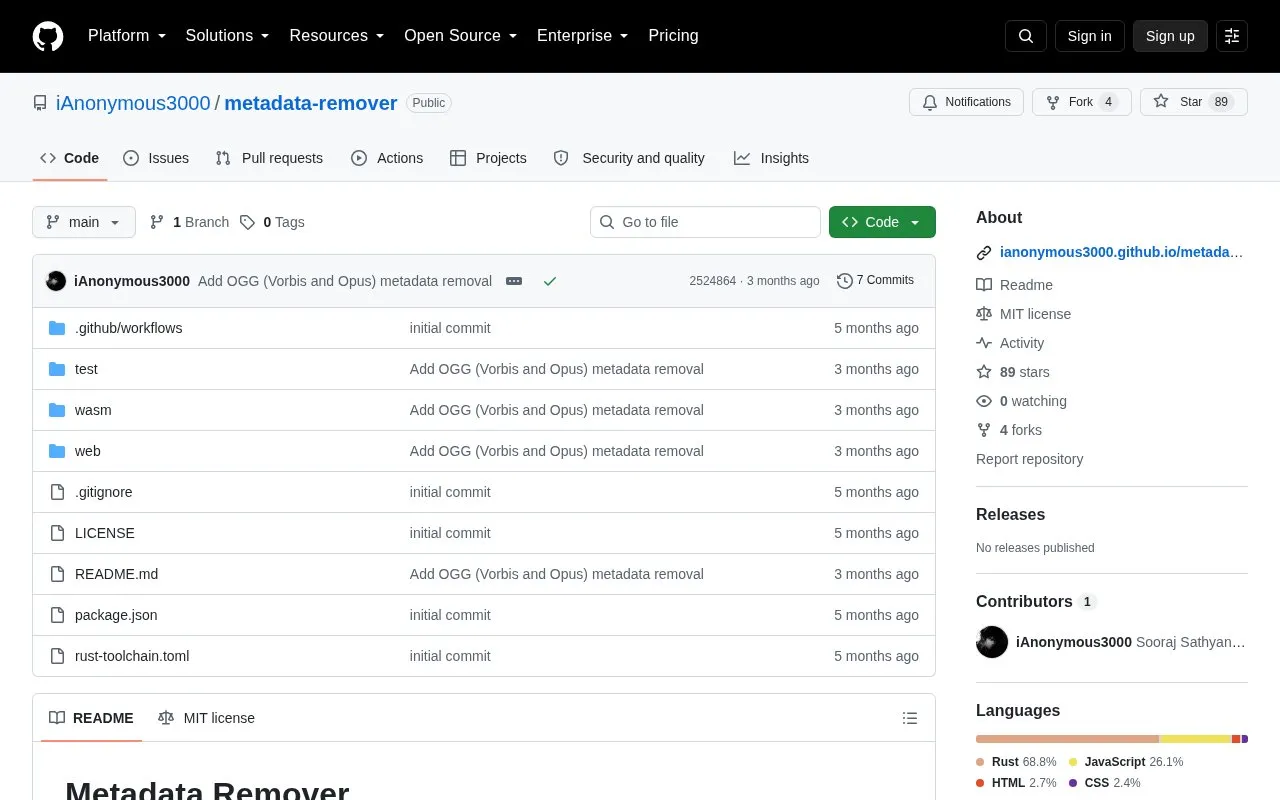Image resolution: width=1280 pixels, height=800 pixels.
Task: Open the rust-toolchain.toml file
Action: click(x=132, y=656)
